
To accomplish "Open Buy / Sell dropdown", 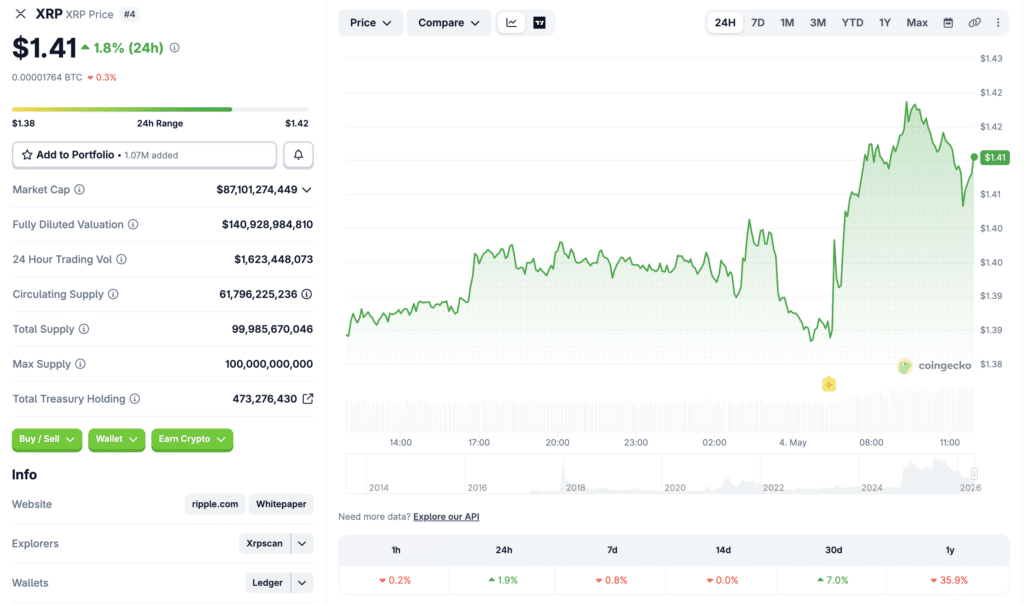I will (x=47, y=439).
